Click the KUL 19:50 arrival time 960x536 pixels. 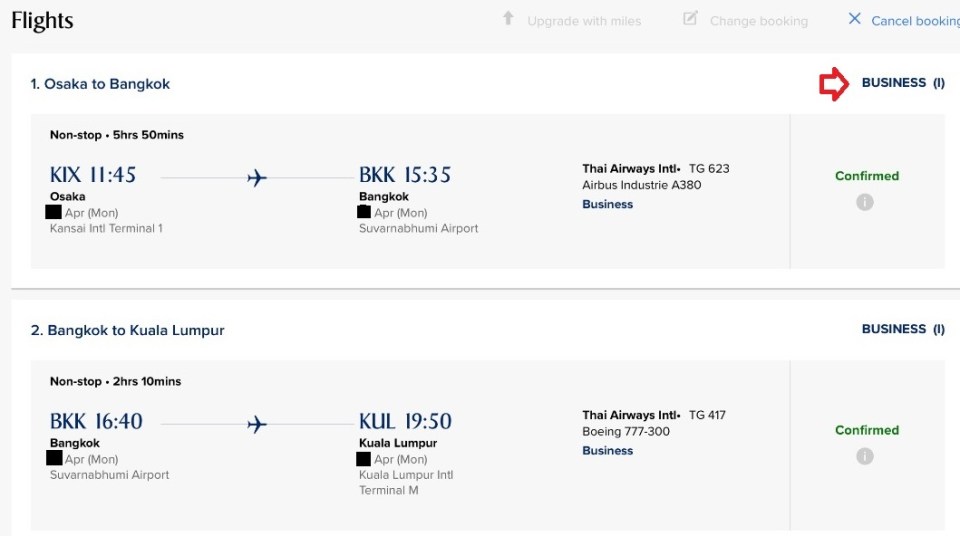(405, 421)
